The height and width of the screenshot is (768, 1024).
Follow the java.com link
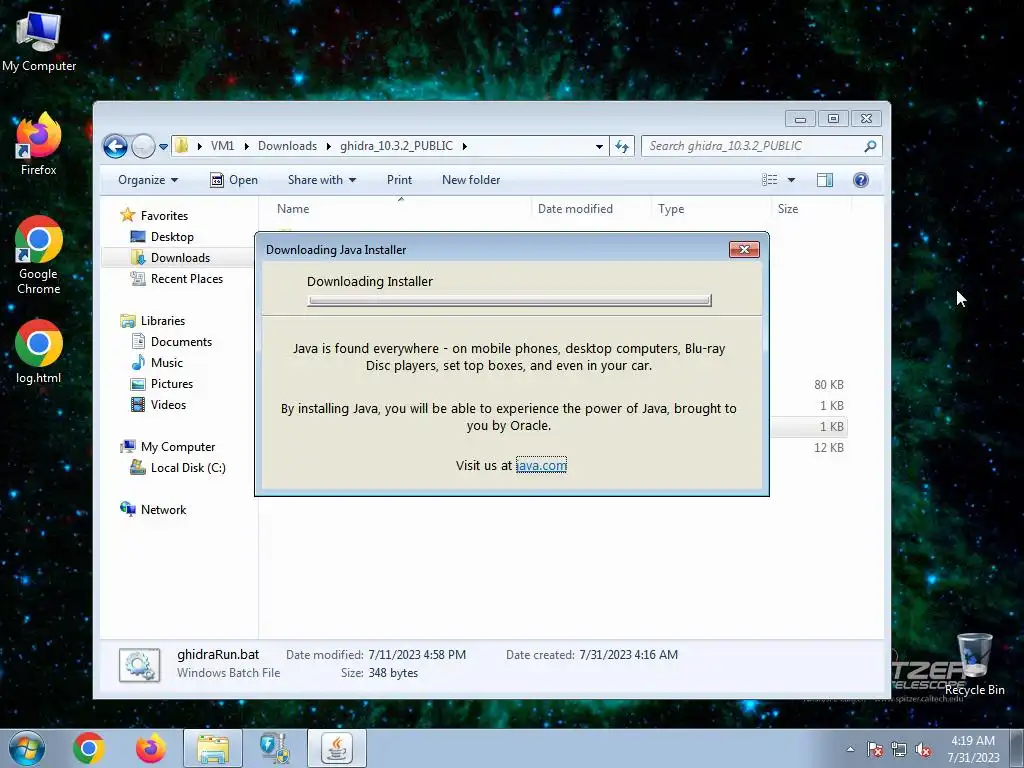click(541, 465)
